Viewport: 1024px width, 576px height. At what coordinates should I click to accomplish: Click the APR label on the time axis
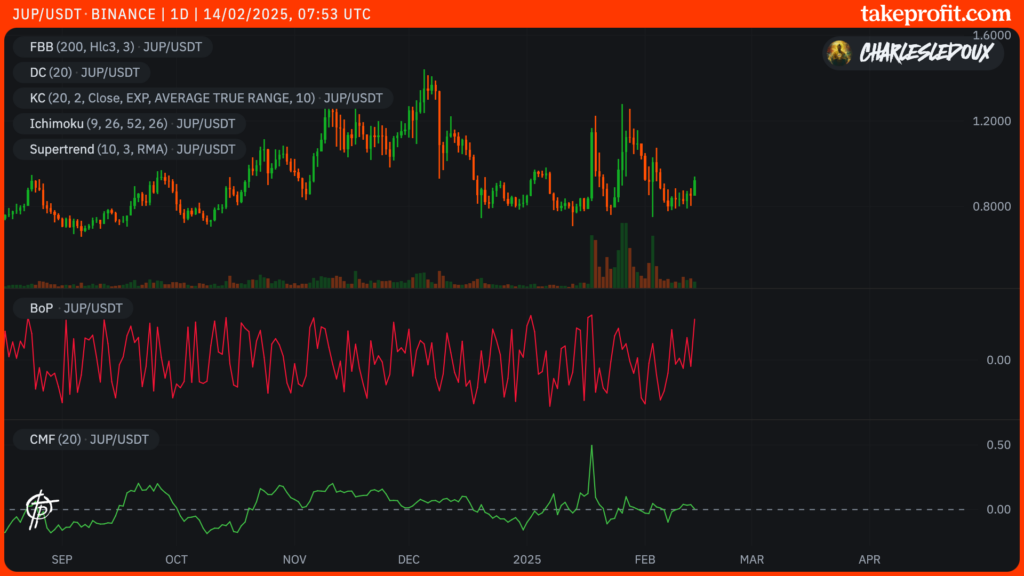[x=869, y=560]
